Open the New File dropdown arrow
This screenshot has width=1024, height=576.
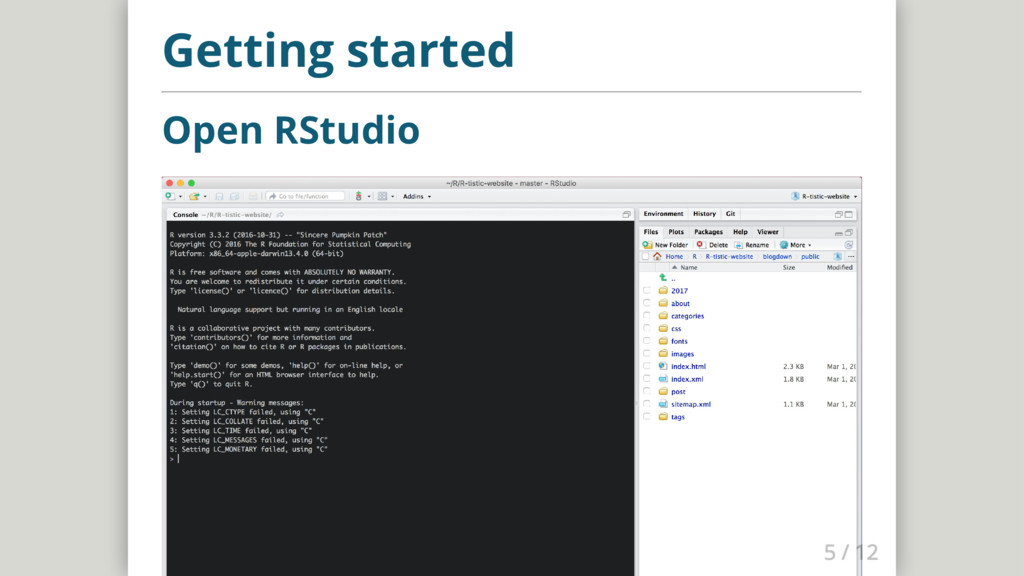180,197
